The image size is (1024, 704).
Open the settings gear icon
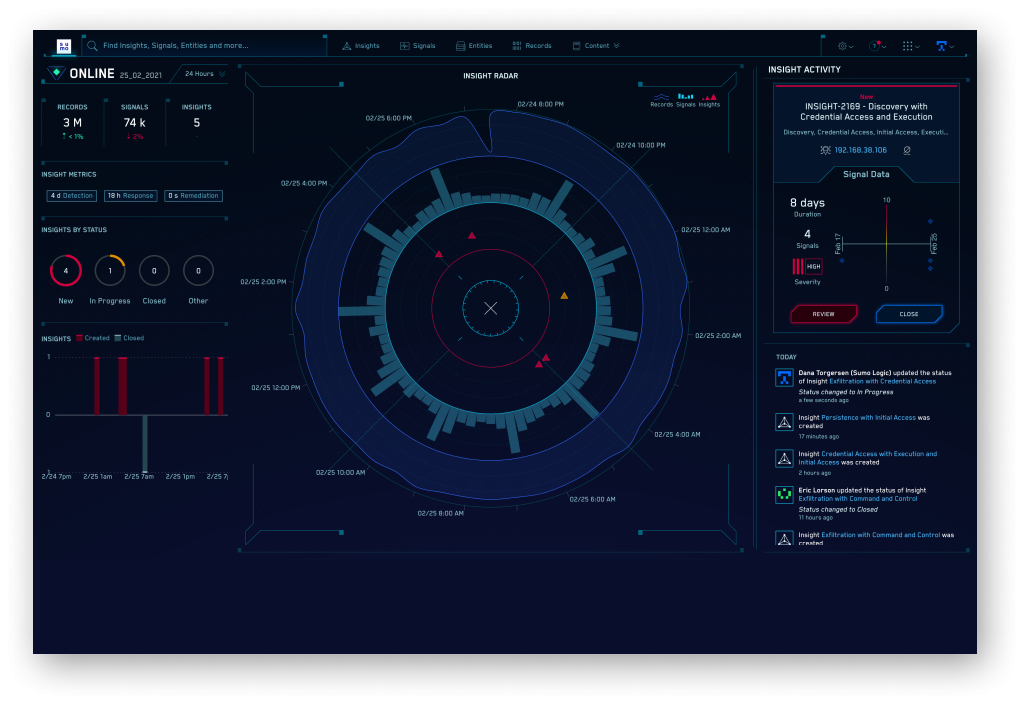(x=840, y=45)
